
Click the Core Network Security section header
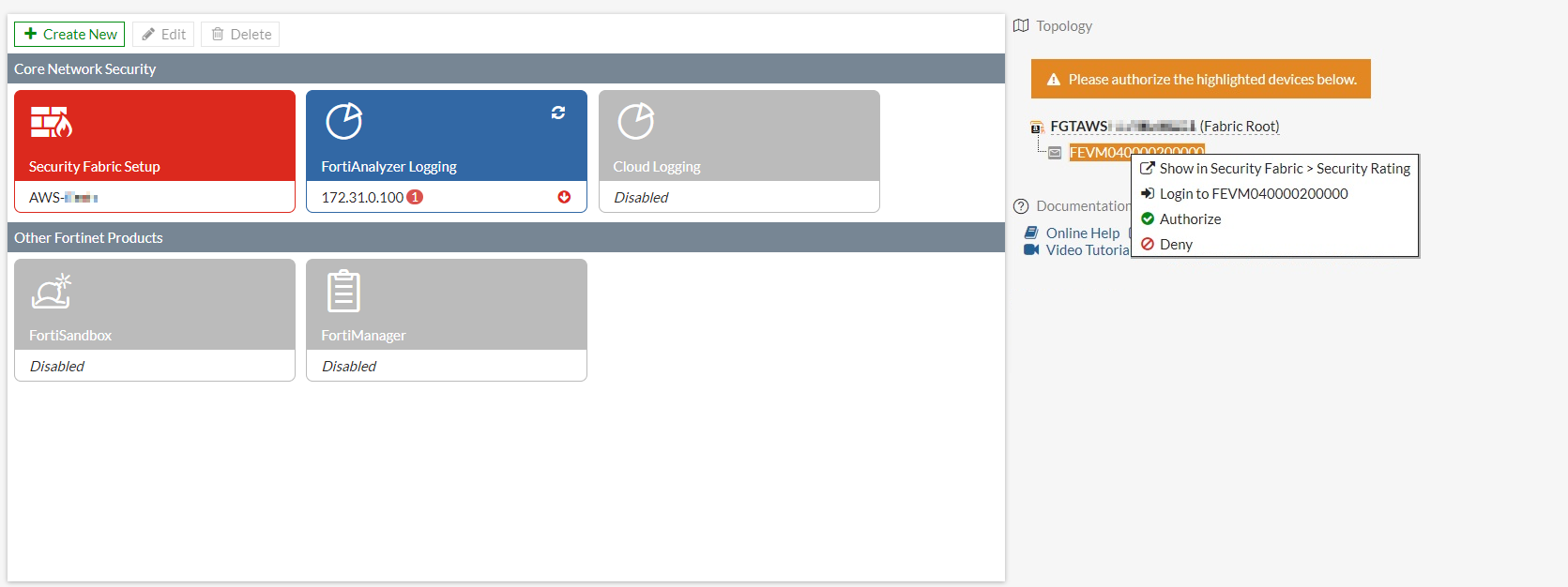pyautogui.click(x=506, y=68)
